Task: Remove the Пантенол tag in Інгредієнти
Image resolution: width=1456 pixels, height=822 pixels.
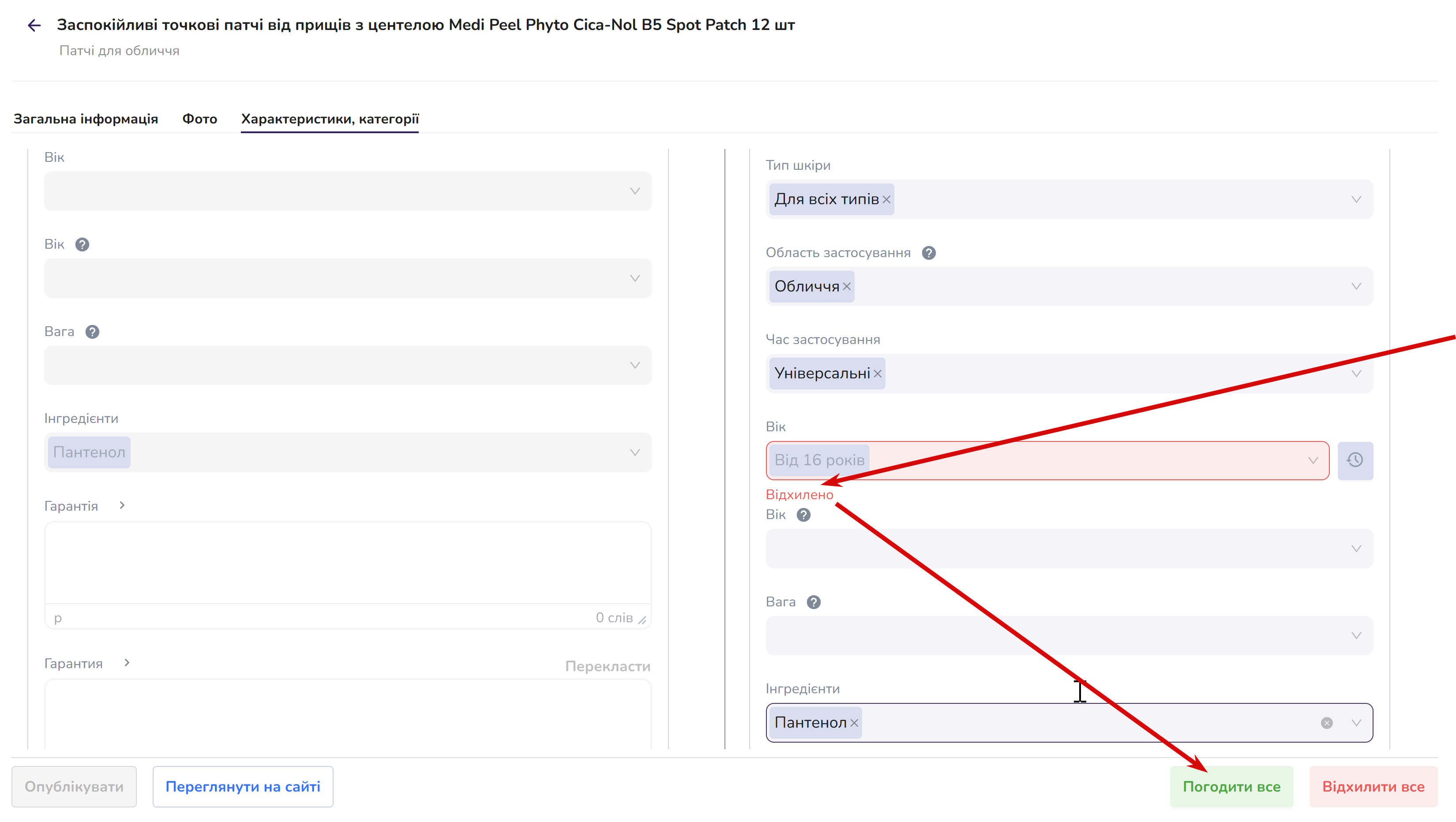Action: (854, 723)
